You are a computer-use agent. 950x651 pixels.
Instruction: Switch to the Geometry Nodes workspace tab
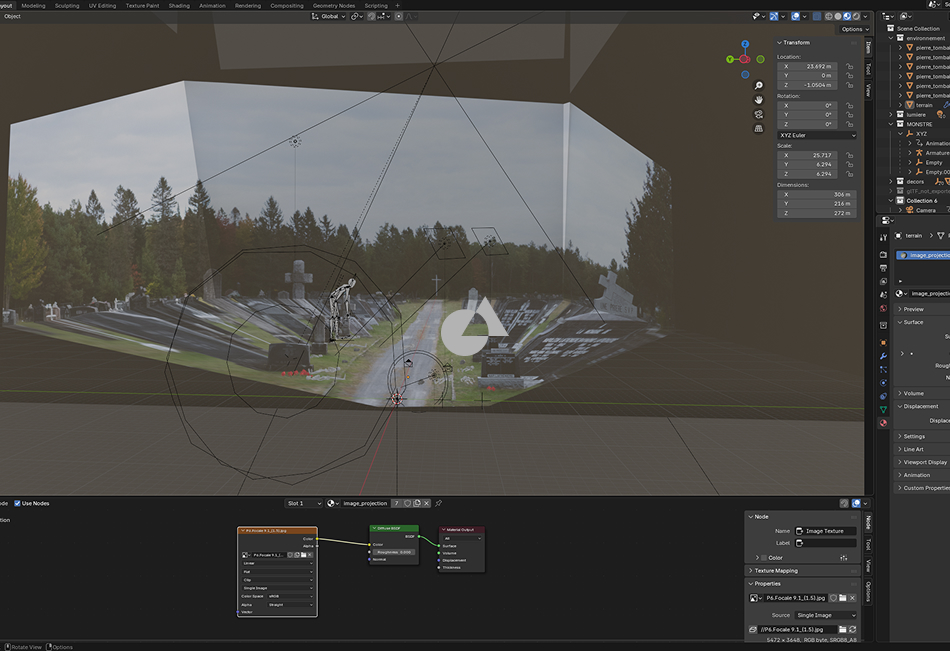[x=333, y=5]
